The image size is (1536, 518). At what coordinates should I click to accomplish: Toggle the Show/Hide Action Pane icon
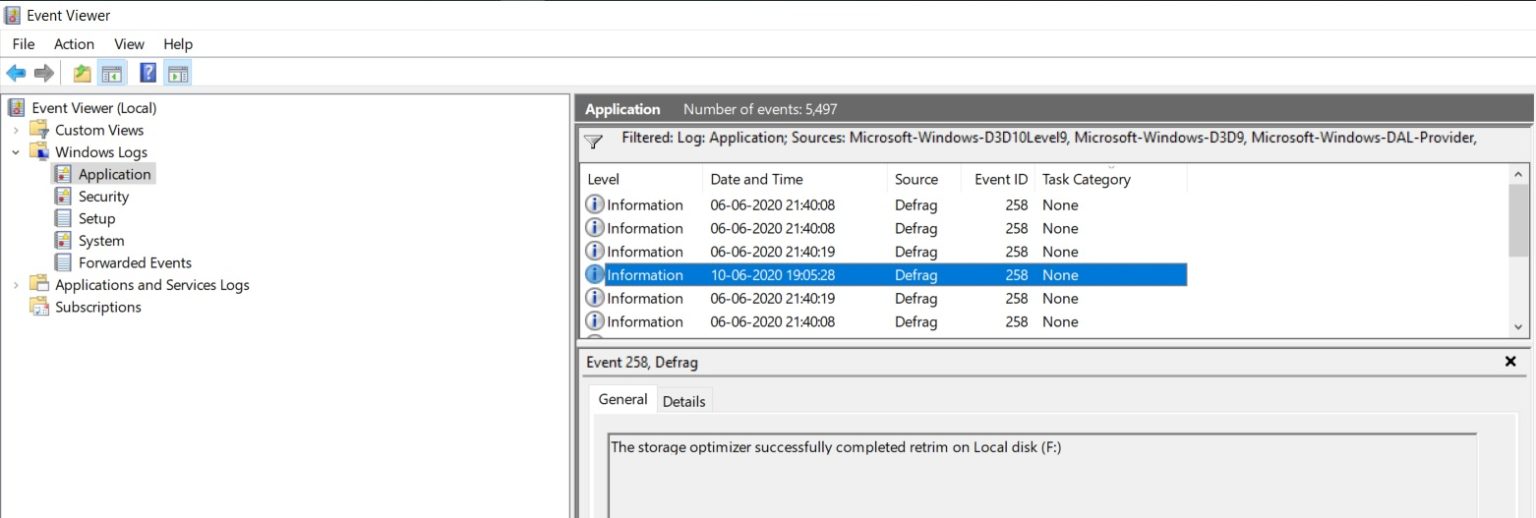178,73
